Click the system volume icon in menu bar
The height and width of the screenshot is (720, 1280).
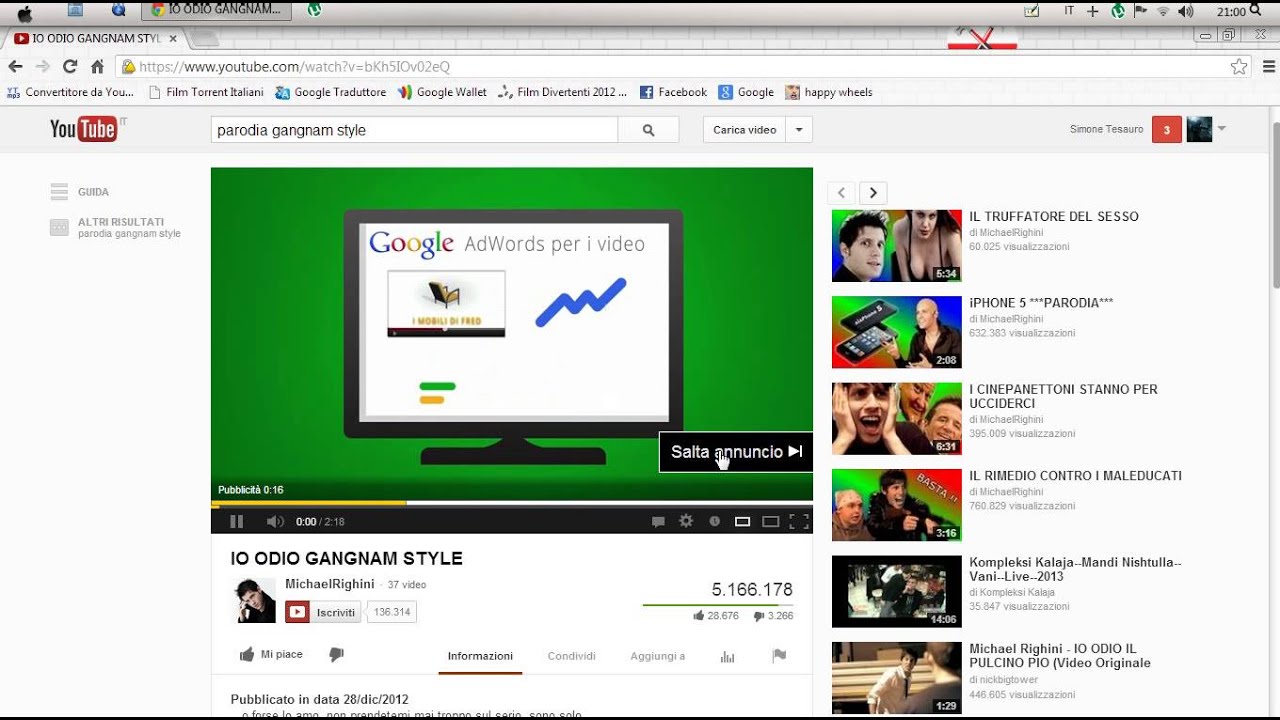pyautogui.click(x=1186, y=12)
